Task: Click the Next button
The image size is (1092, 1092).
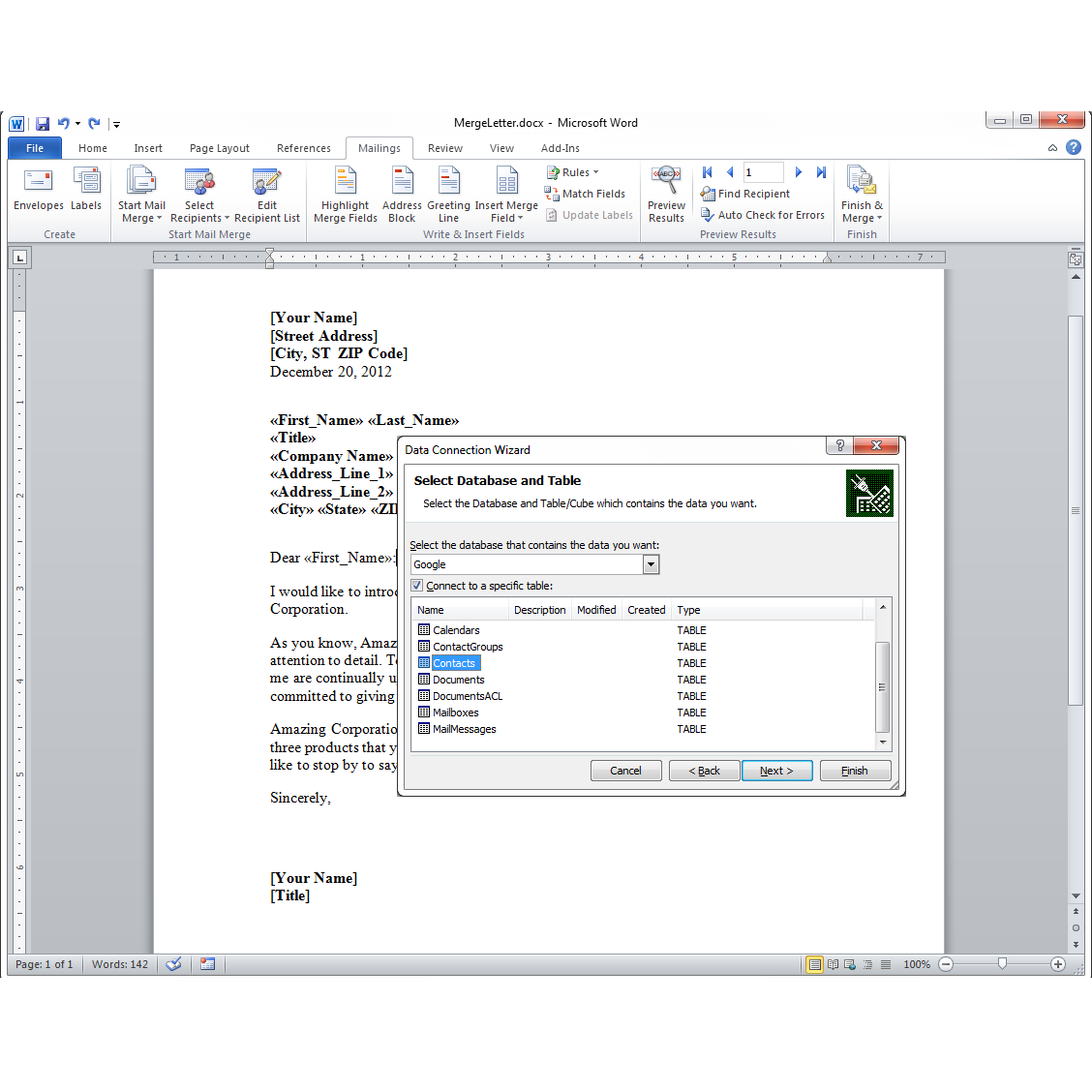Action: pyautogui.click(x=776, y=771)
